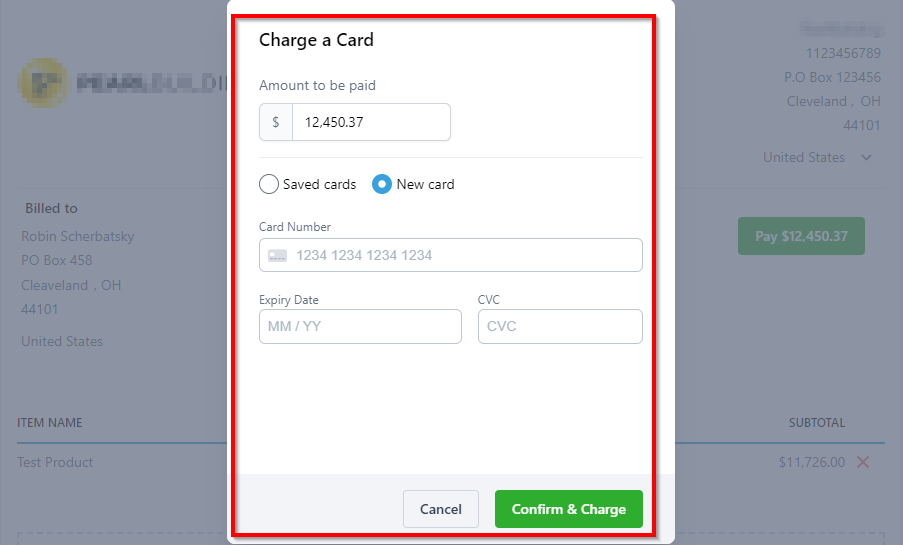Click the Pay $12,450.37 button
The image size is (903, 545).
click(x=801, y=236)
